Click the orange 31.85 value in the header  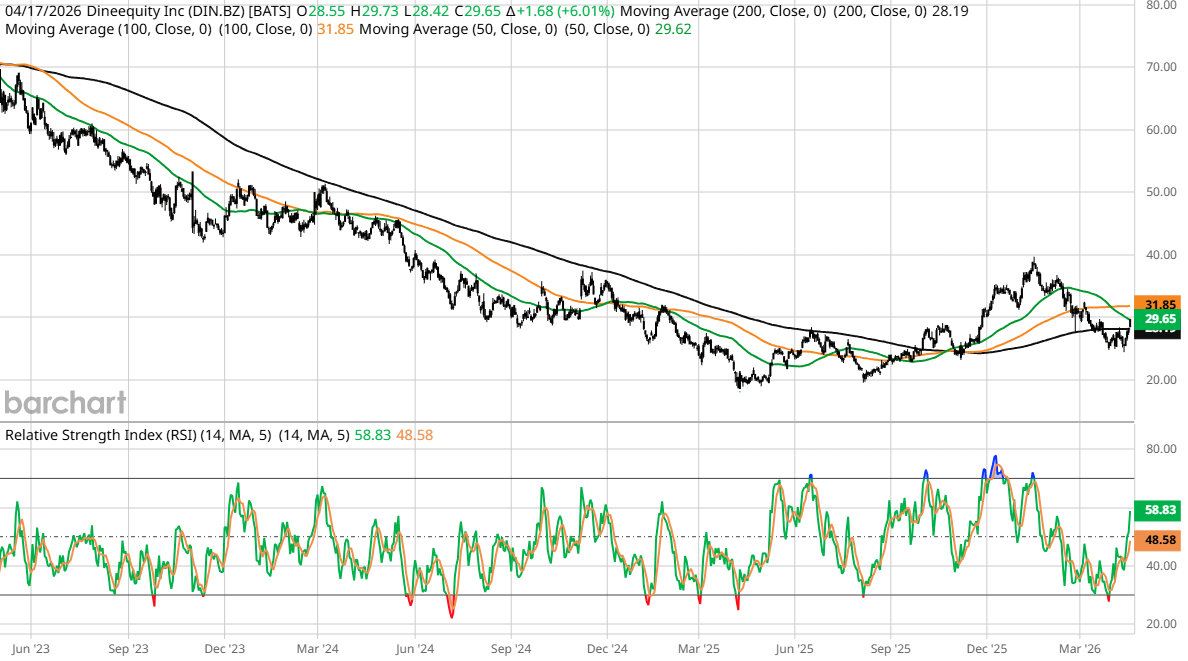(335, 29)
